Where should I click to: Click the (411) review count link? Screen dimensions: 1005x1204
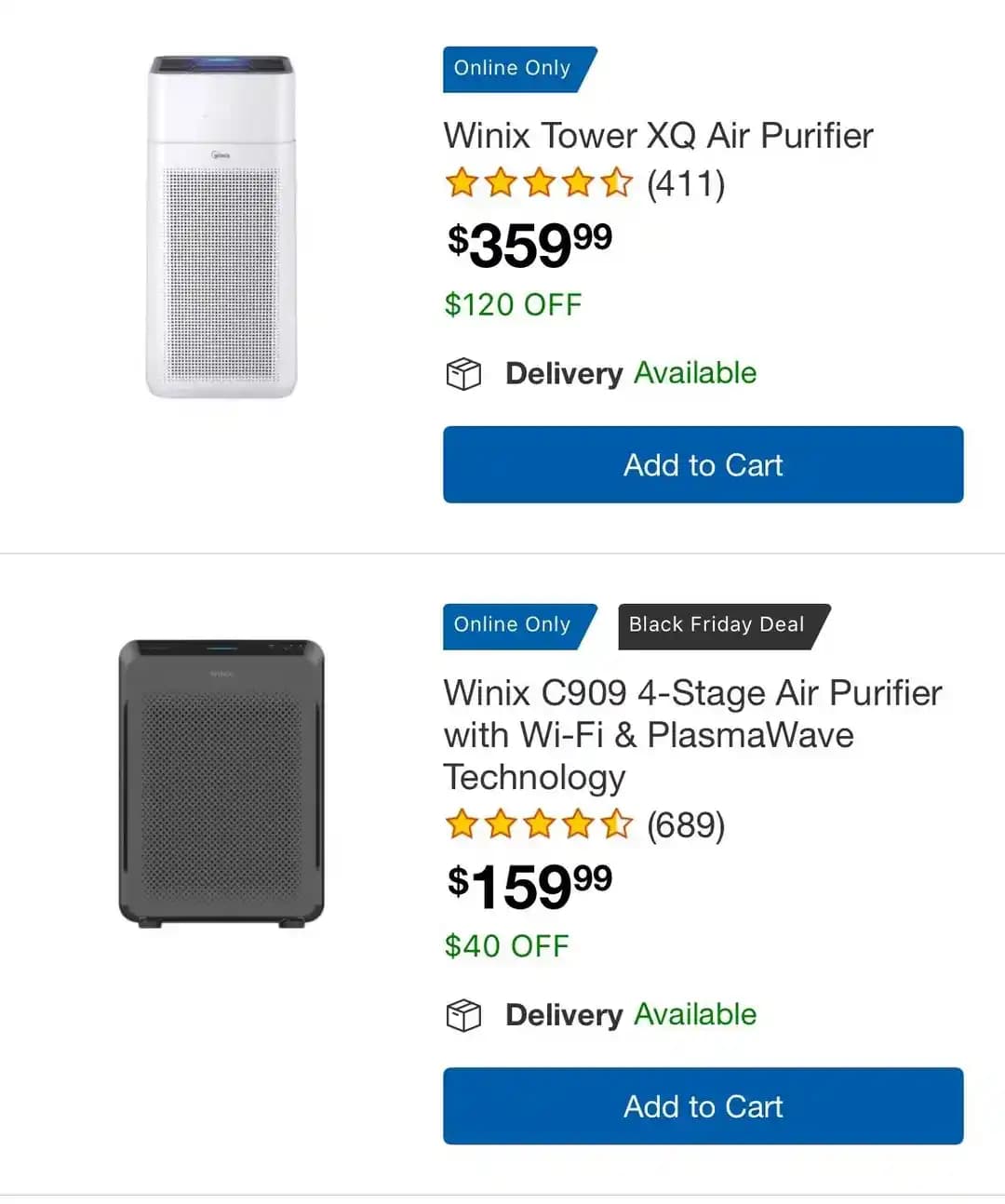(x=687, y=183)
